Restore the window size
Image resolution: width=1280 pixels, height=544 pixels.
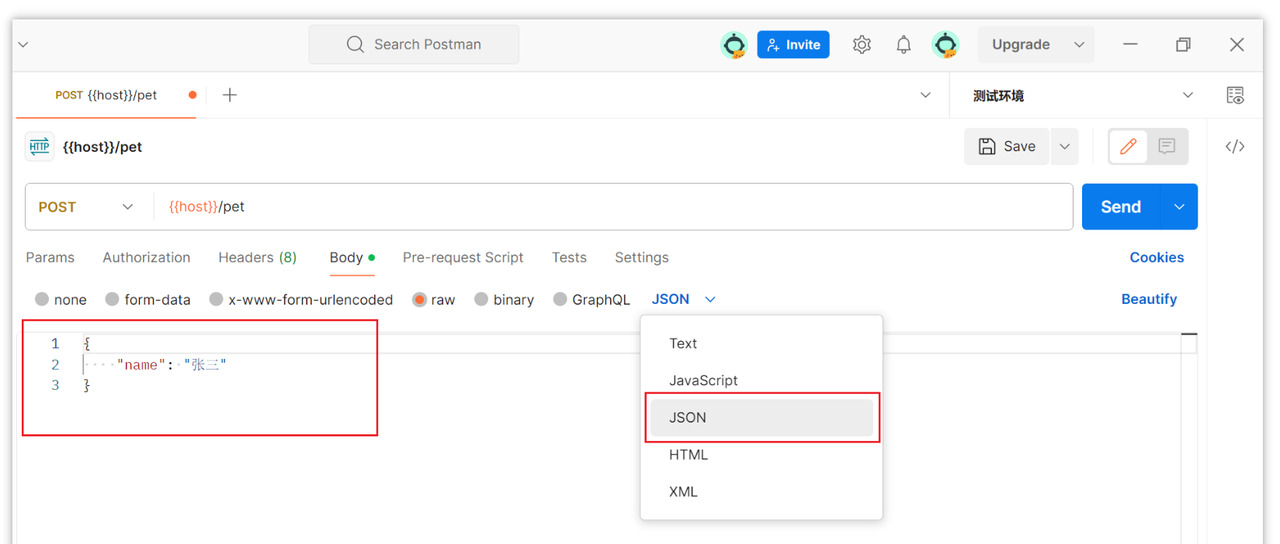pos(1183,45)
